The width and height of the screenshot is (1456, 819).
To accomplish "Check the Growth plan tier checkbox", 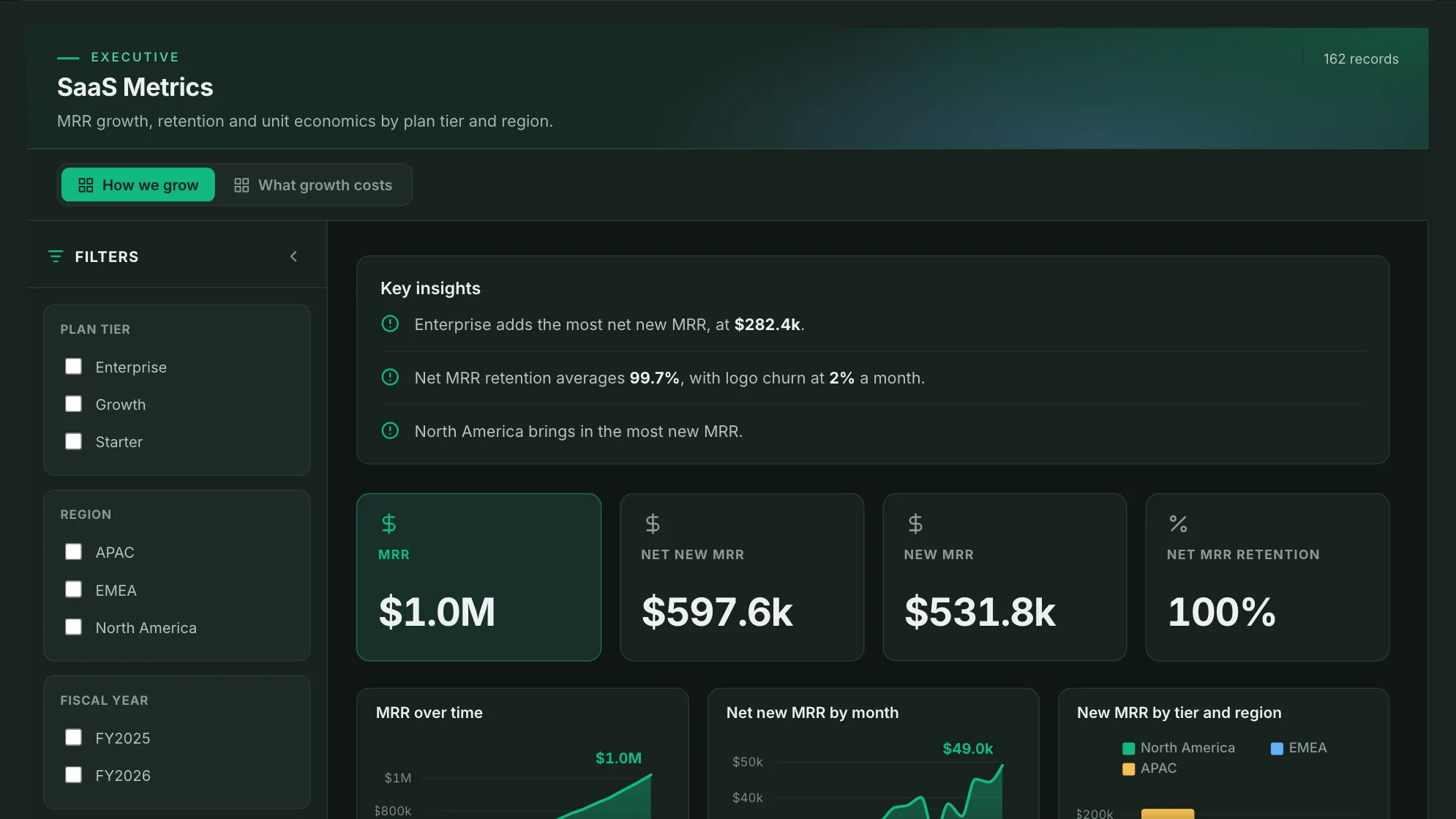I will pyautogui.click(x=73, y=404).
